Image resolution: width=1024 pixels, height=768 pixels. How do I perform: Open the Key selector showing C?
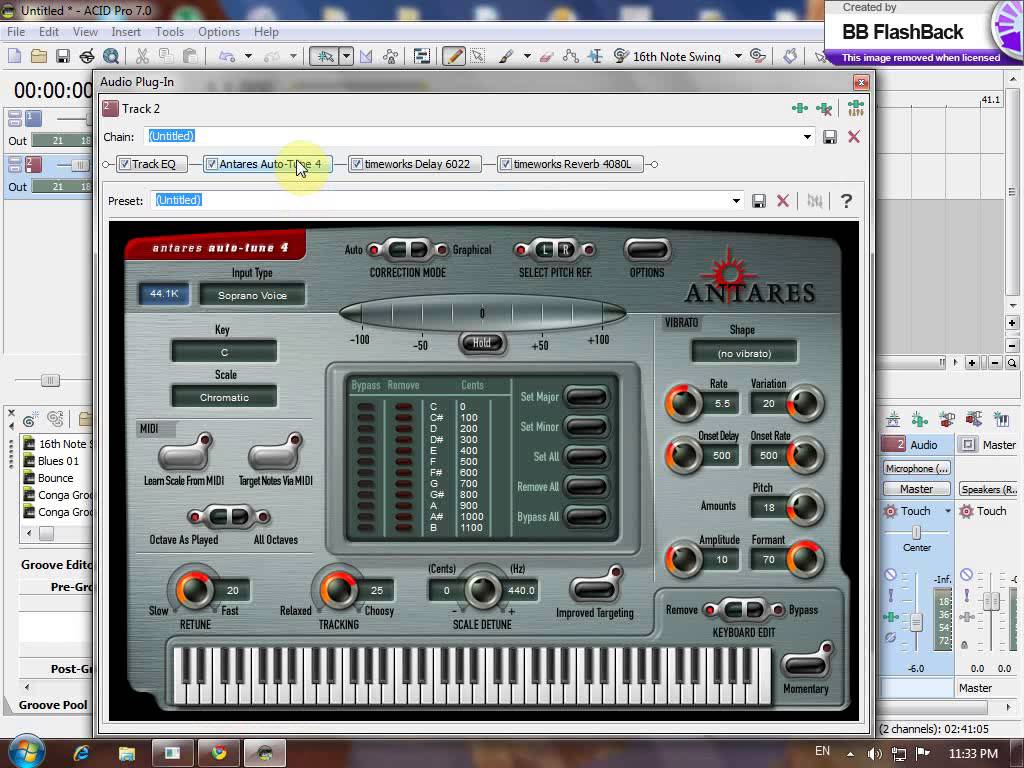pyautogui.click(x=224, y=352)
